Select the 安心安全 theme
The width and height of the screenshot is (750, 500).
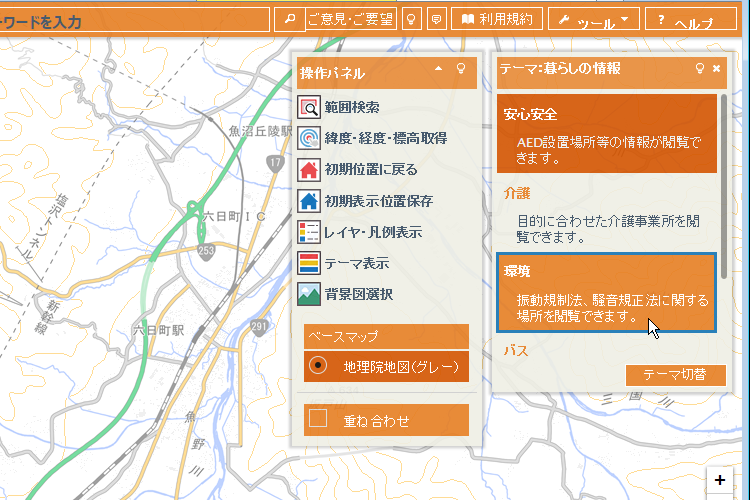tap(607, 133)
